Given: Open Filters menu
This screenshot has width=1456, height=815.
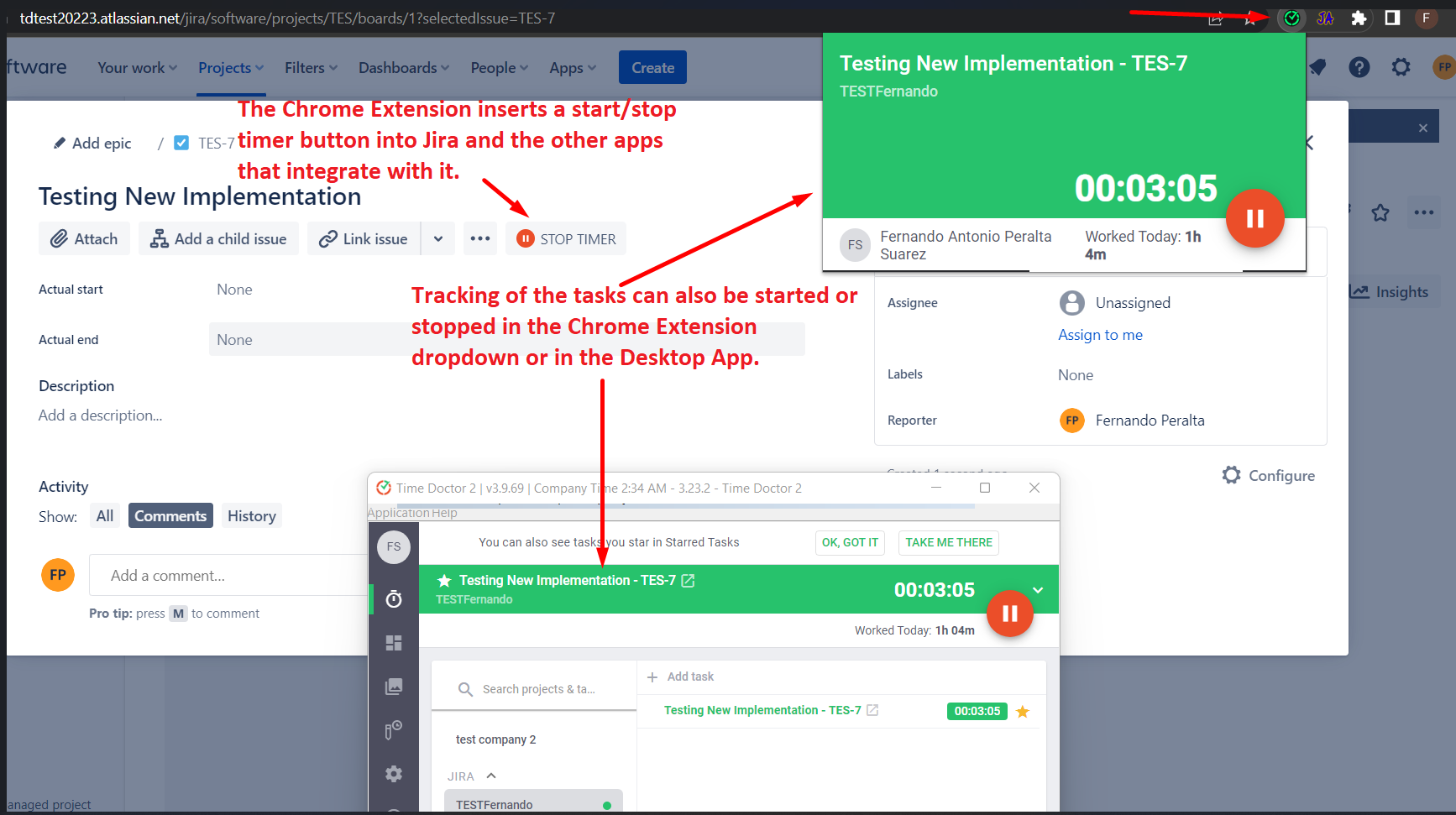Looking at the screenshot, I should pos(311,68).
